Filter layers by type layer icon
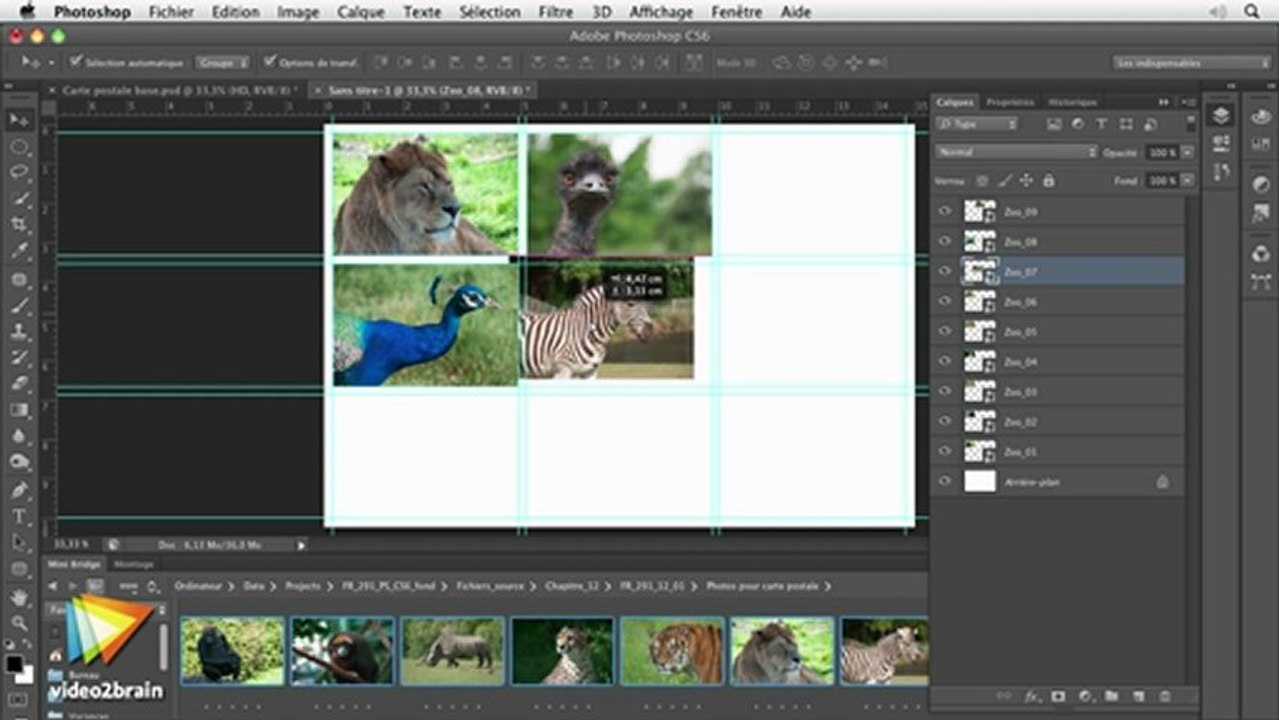This screenshot has width=1279, height=720. point(1101,124)
